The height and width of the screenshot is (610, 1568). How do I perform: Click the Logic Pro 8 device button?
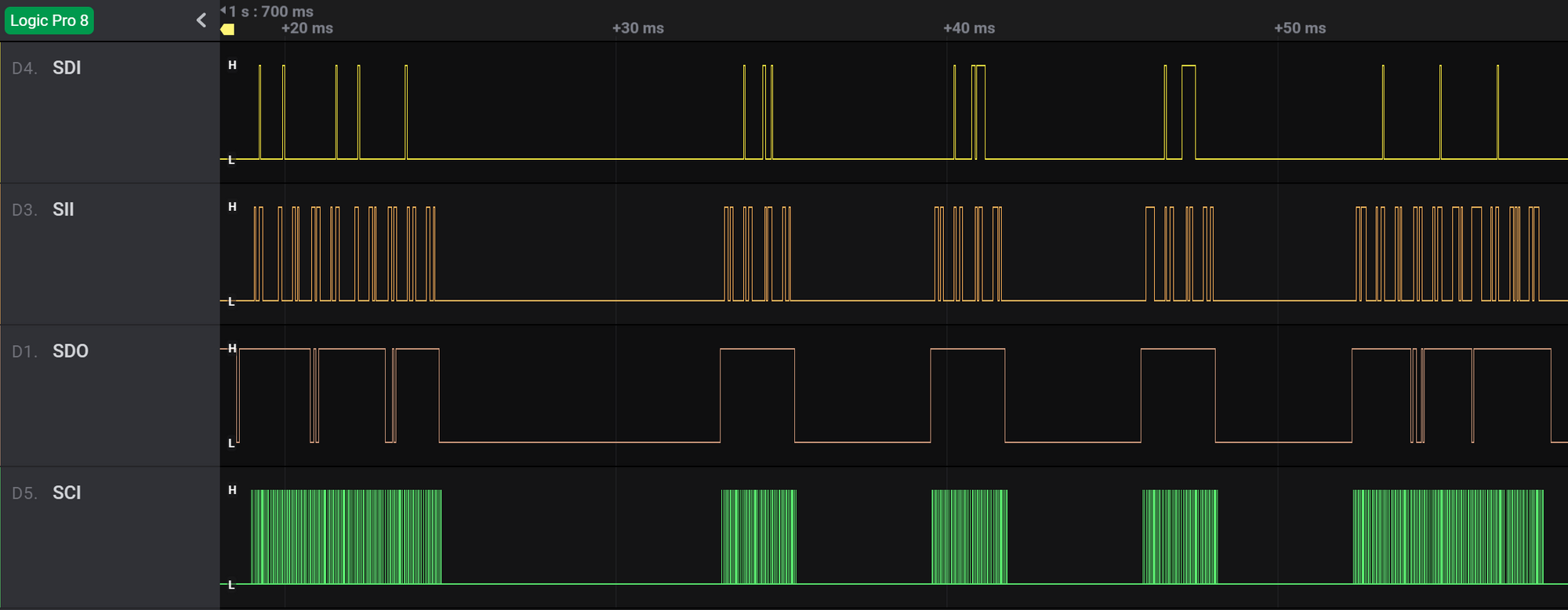[49, 20]
